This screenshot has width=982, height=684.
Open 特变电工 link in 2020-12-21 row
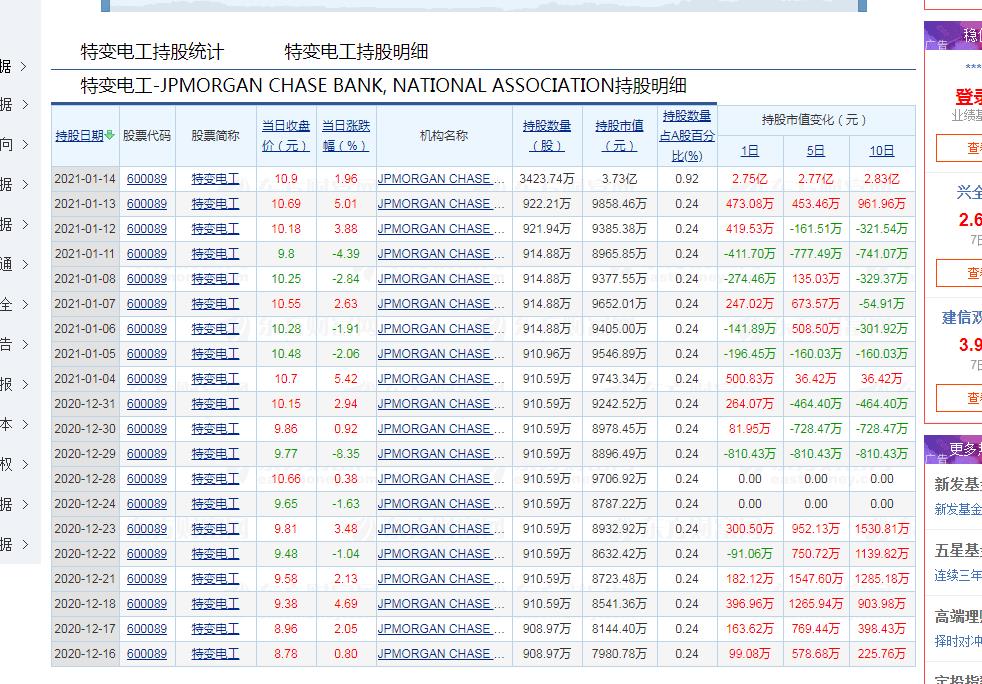(x=215, y=579)
